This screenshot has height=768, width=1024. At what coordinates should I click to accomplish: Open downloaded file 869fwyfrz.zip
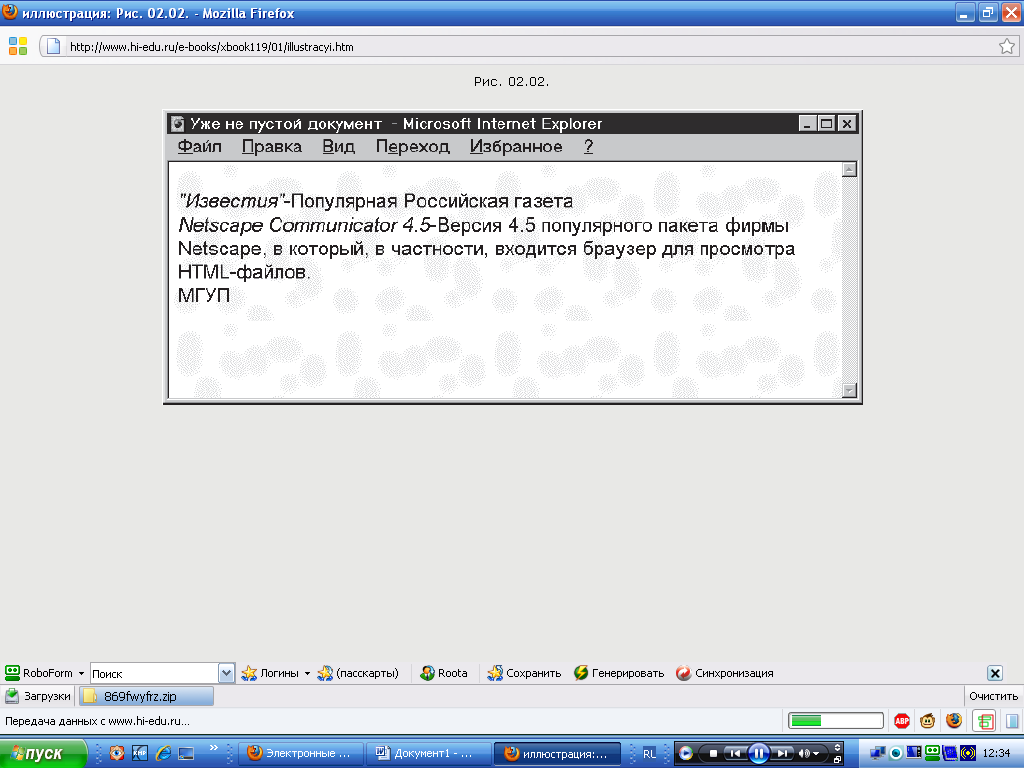coord(146,696)
